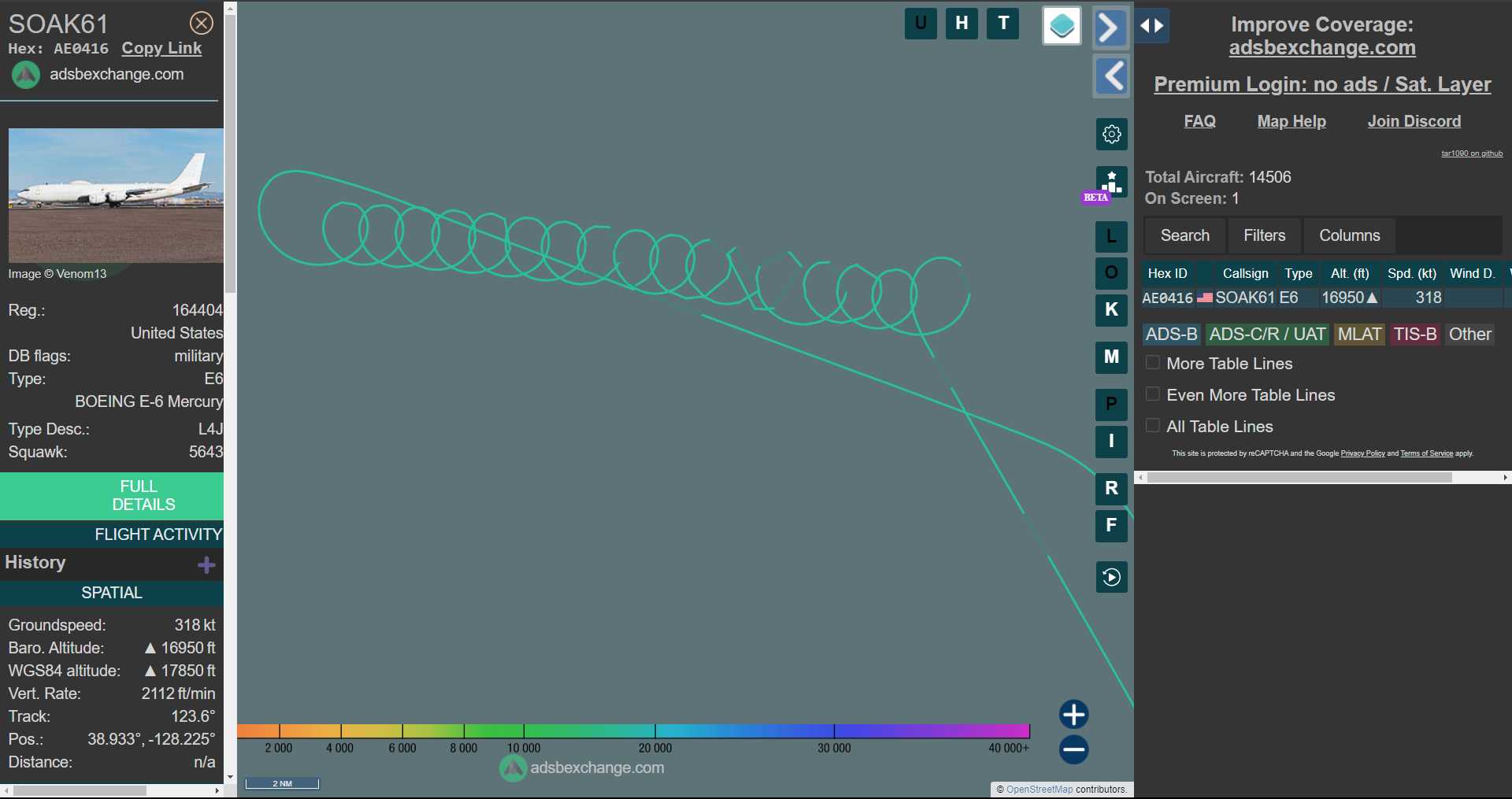Toggle the MLAT source filter
This screenshot has height=799, width=1512.
1359,335
